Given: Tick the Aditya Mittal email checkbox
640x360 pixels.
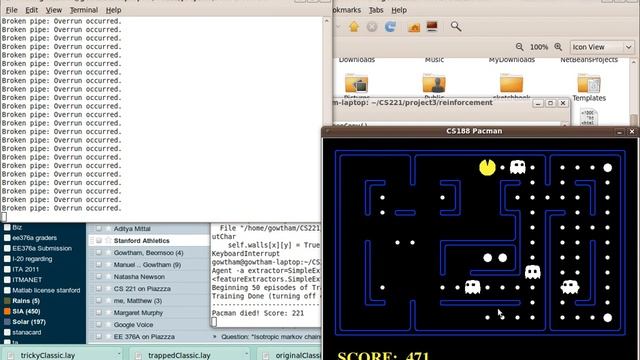Looking at the screenshot, I should [x=98, y=229].
